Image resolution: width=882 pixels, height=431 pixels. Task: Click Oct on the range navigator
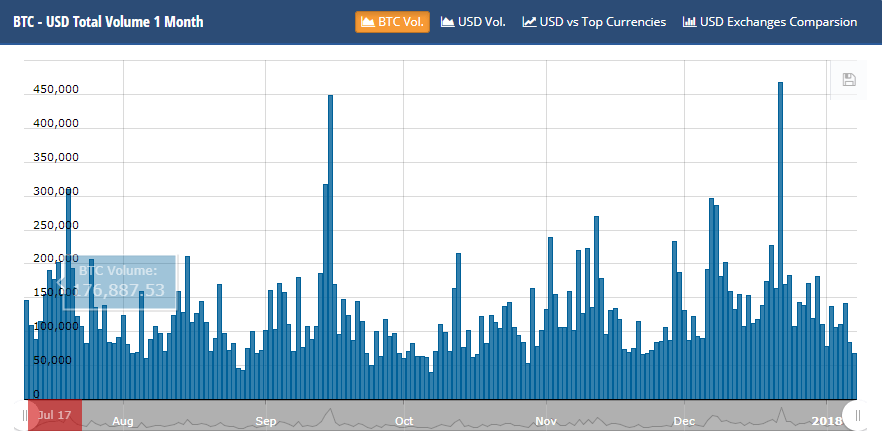click(404, 421)
